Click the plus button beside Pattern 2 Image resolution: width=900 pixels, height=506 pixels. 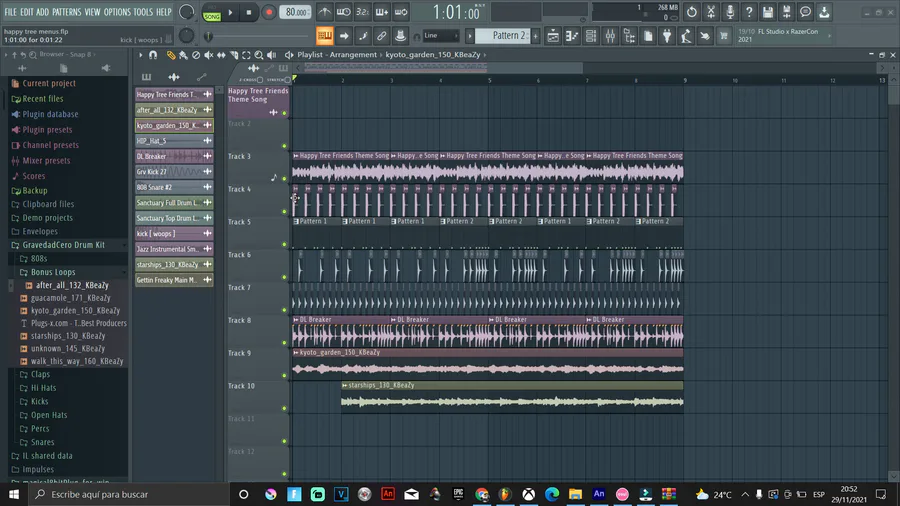pyautogui.click(x=536, y=36)
